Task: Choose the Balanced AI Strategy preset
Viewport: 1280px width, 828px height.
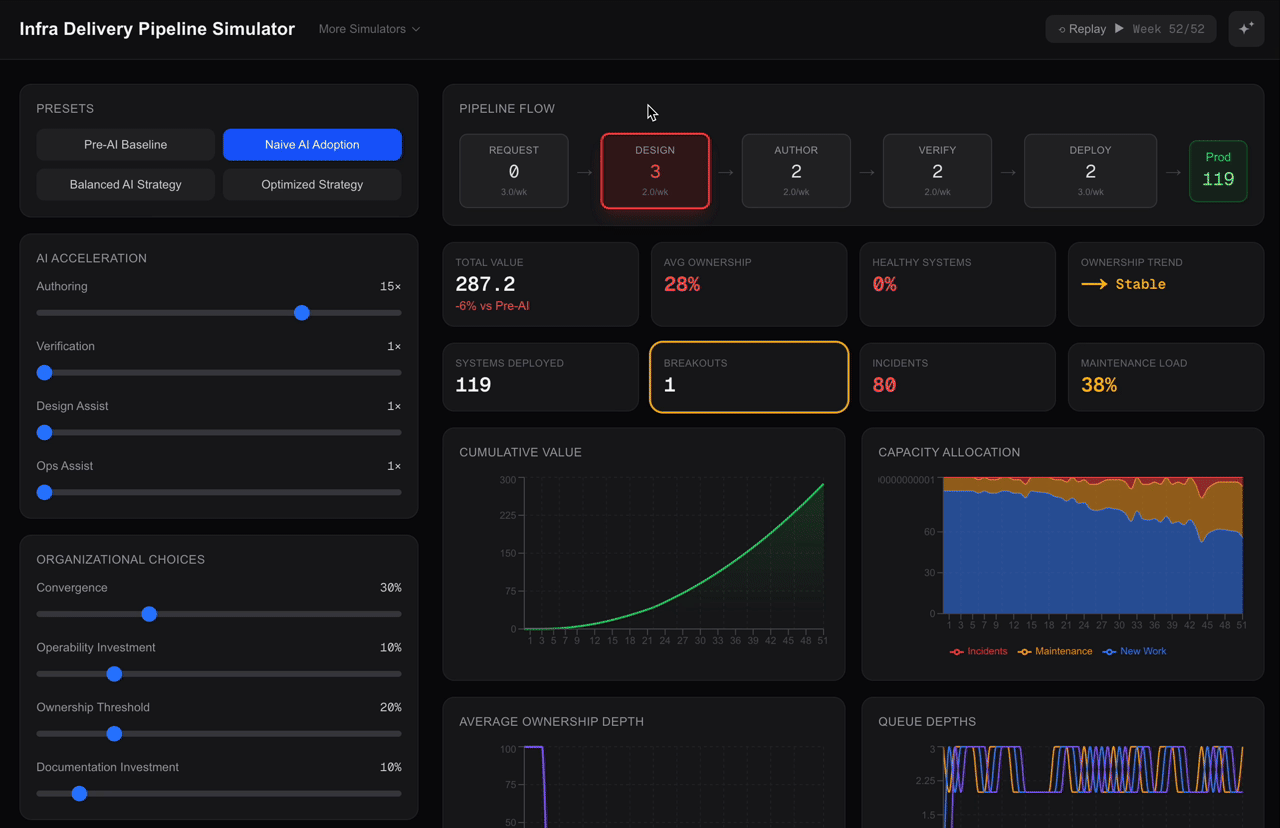Action: click(x=125, y=185)
